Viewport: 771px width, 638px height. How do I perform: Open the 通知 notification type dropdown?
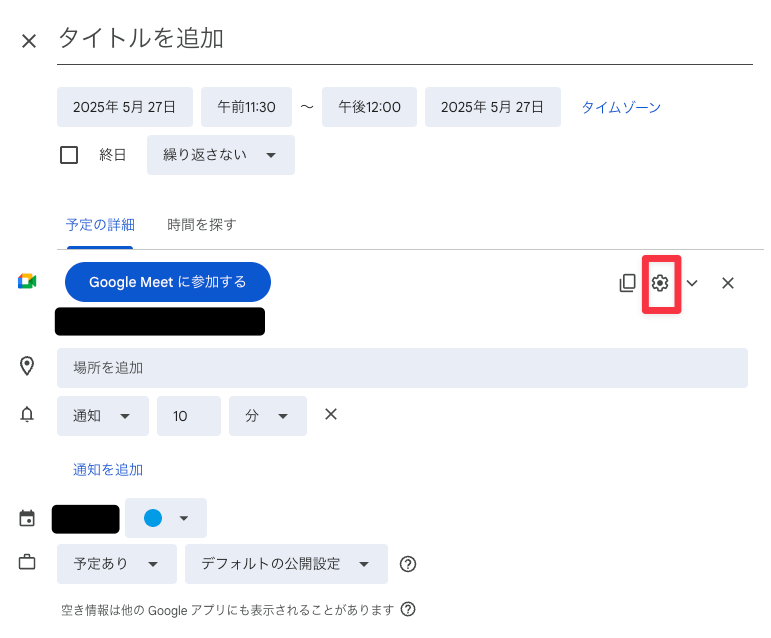[103, 416]
